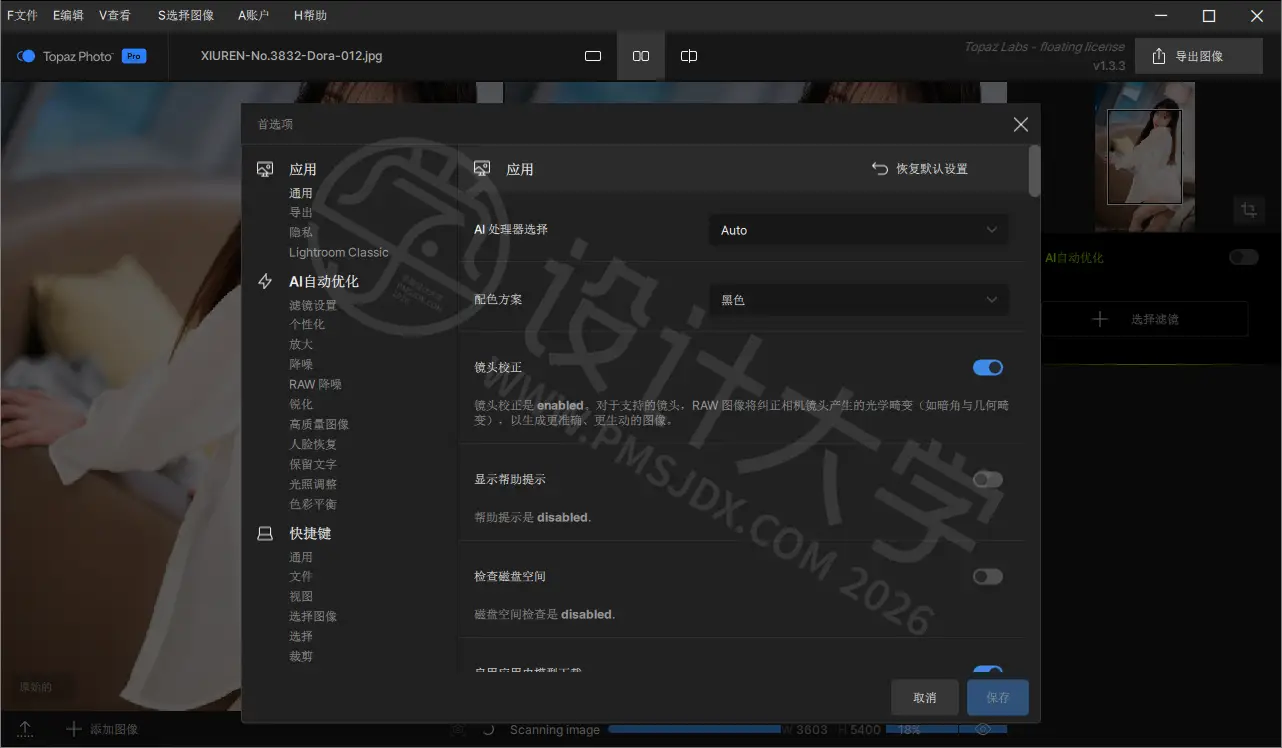Screen dimensions: 1282x748
Task: Click 取消 to discard preferences
Action: click(925, 697)
